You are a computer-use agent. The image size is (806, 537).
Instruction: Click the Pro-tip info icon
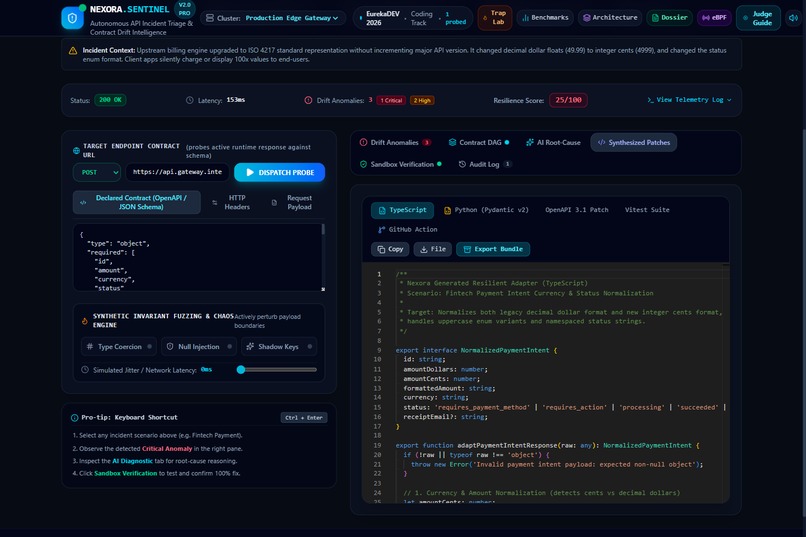(x=75, y=417)
